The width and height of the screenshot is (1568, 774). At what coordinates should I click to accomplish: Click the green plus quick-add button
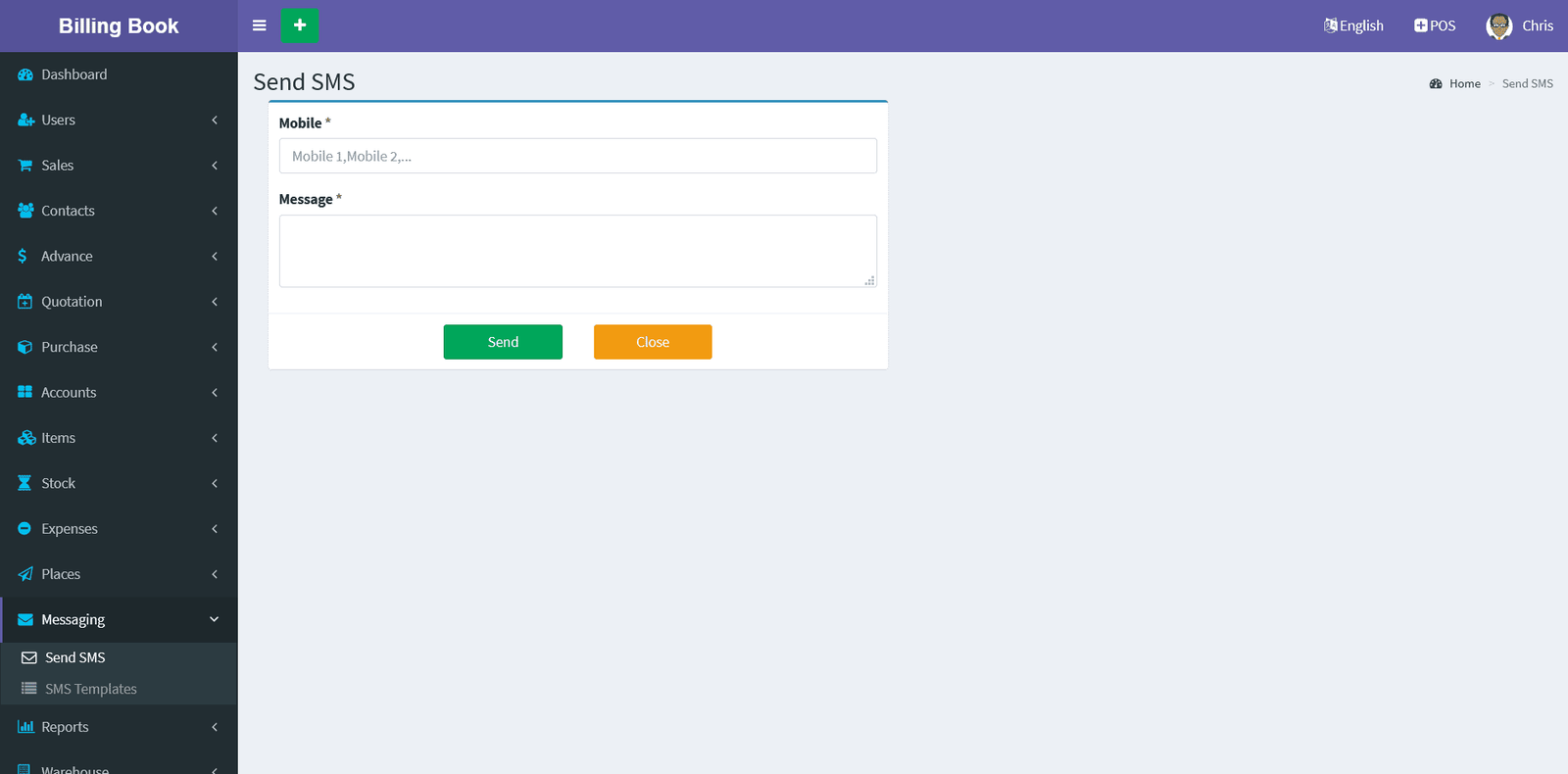[x=300, y=25]
